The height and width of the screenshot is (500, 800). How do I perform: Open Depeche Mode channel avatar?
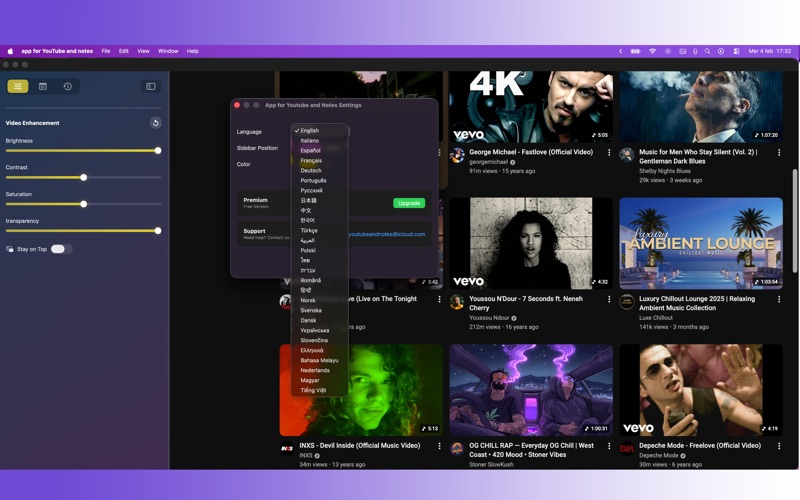627,448
